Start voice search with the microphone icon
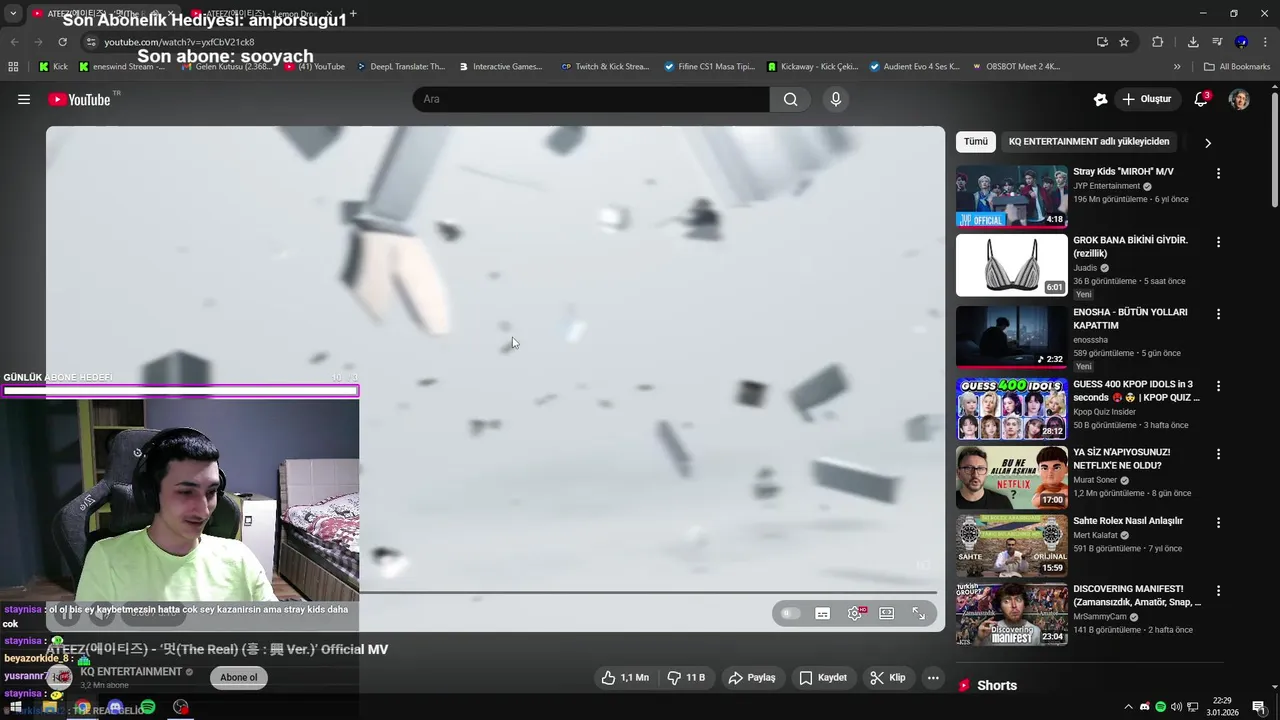This screenshot has width=1280, height=720. pos(836,99)
